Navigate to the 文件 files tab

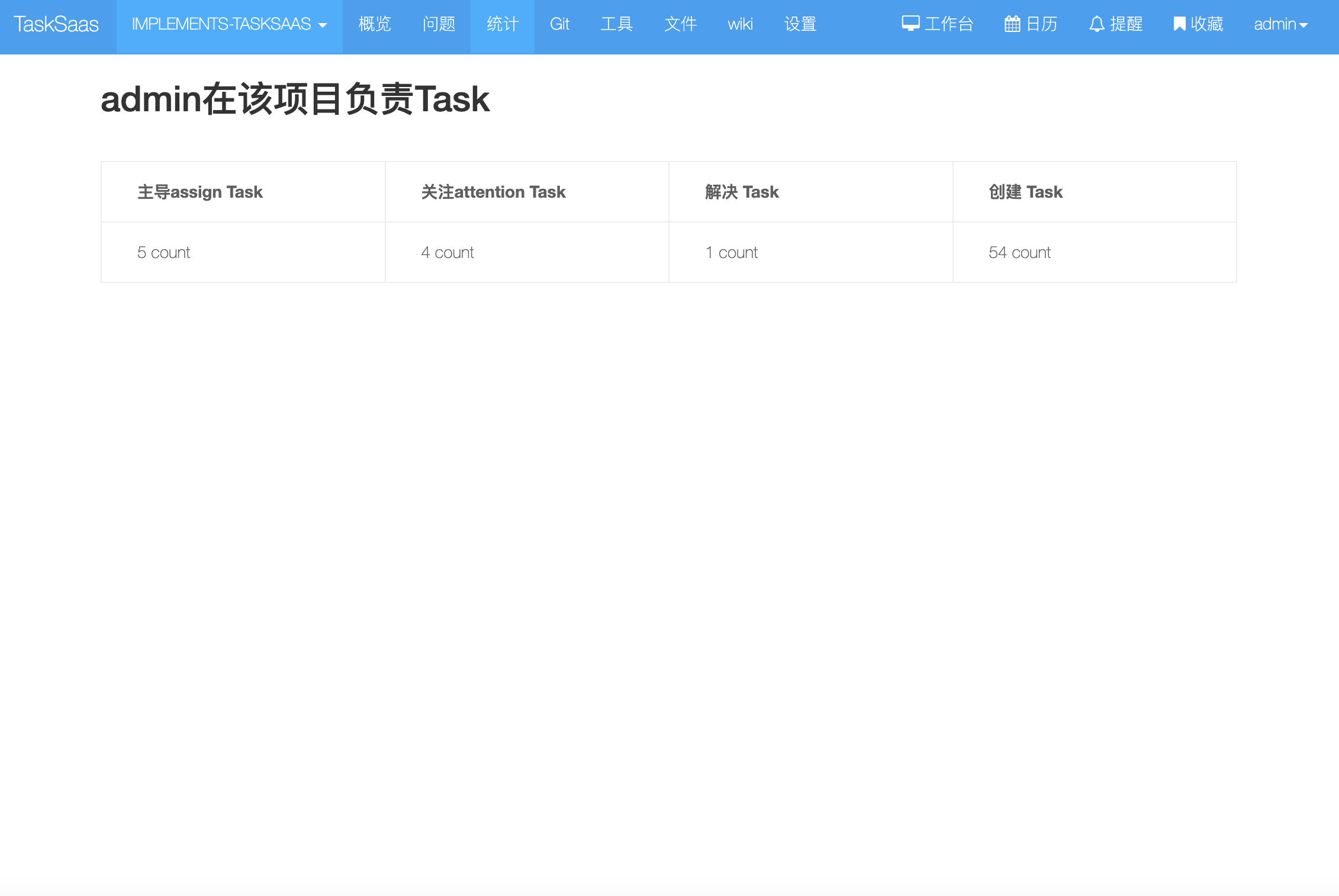coord(680,24)
